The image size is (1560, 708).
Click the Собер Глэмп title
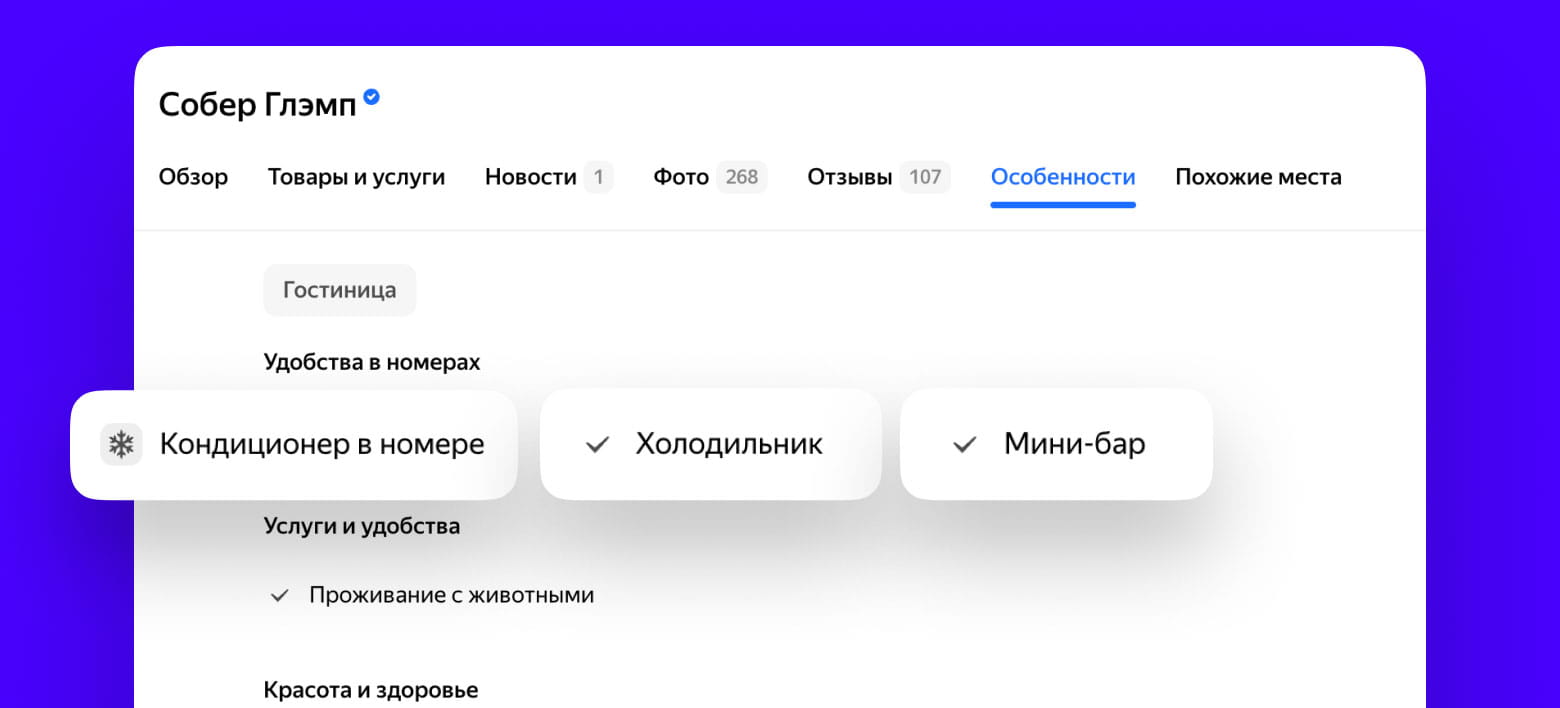(x=257, y=105)
